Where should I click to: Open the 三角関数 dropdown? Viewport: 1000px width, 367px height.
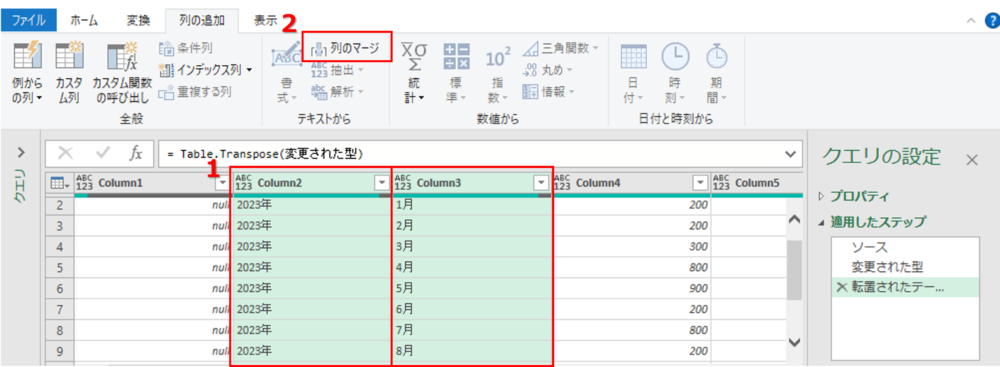pos(560,49)
